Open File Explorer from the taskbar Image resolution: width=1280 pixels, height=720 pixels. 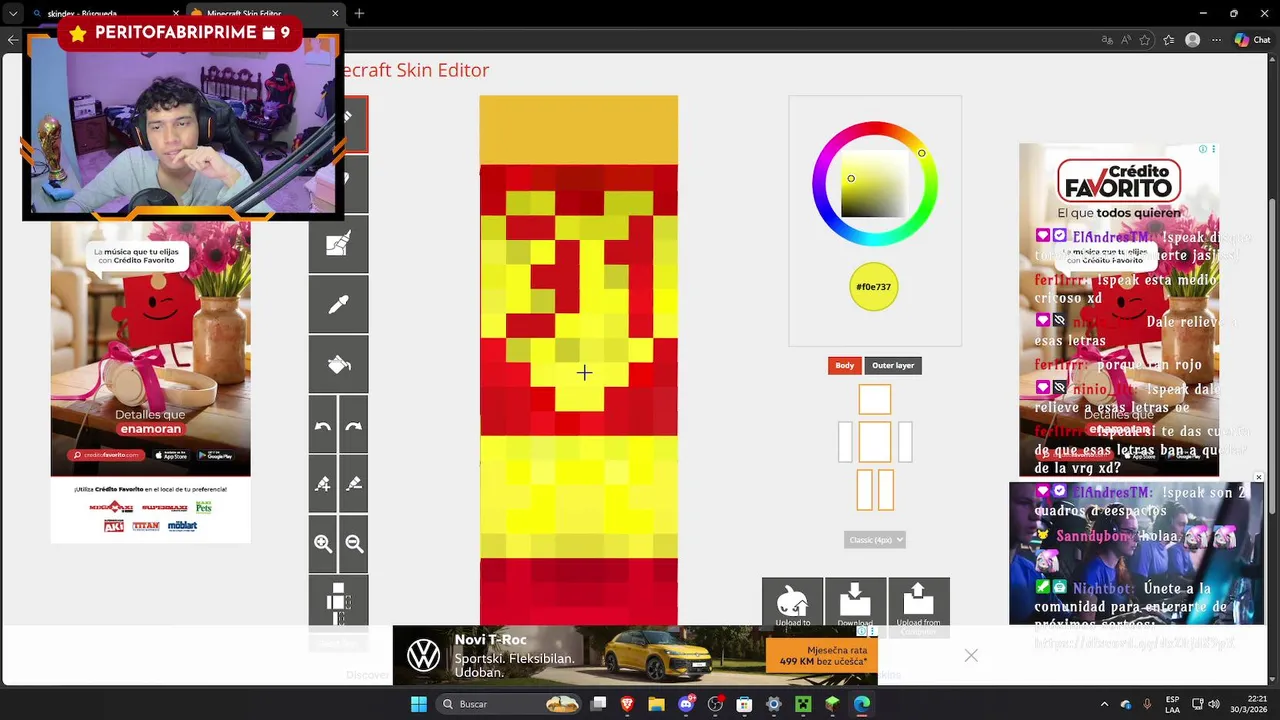click(657, 704)
